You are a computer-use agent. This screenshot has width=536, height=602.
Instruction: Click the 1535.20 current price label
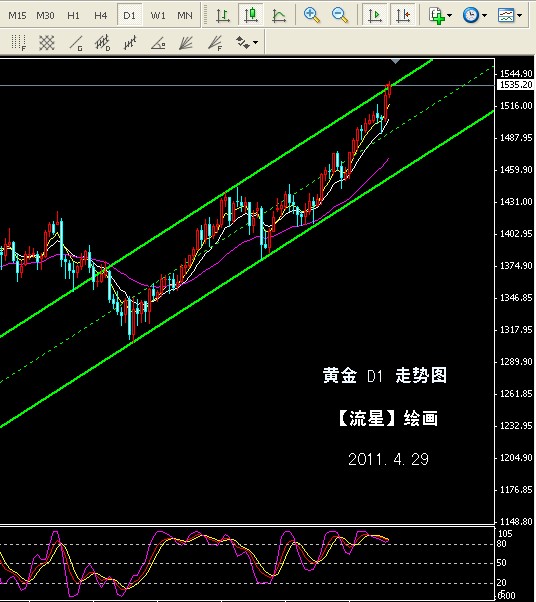[516, 84]
